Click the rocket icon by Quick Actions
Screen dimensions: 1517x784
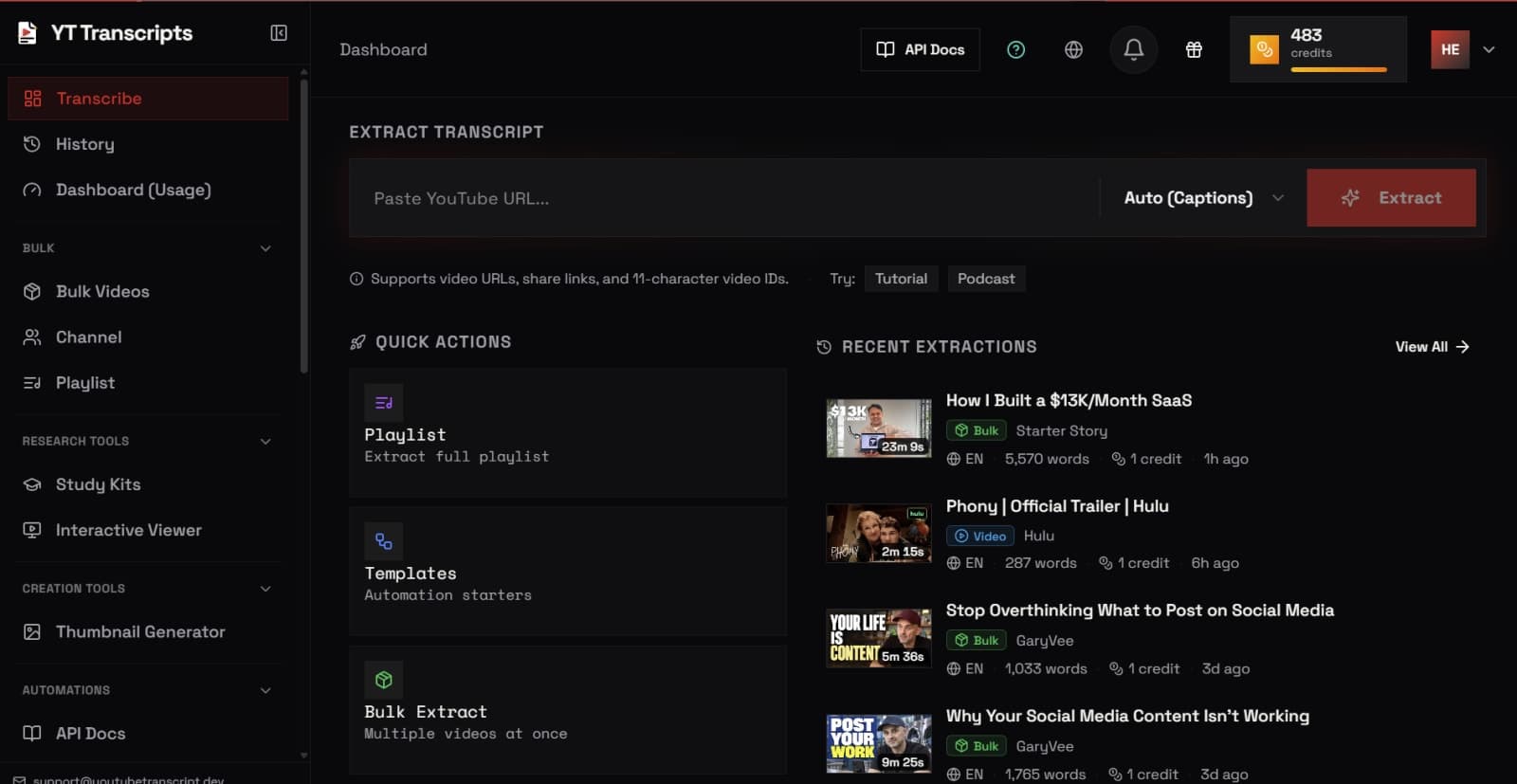coord(357,342)
